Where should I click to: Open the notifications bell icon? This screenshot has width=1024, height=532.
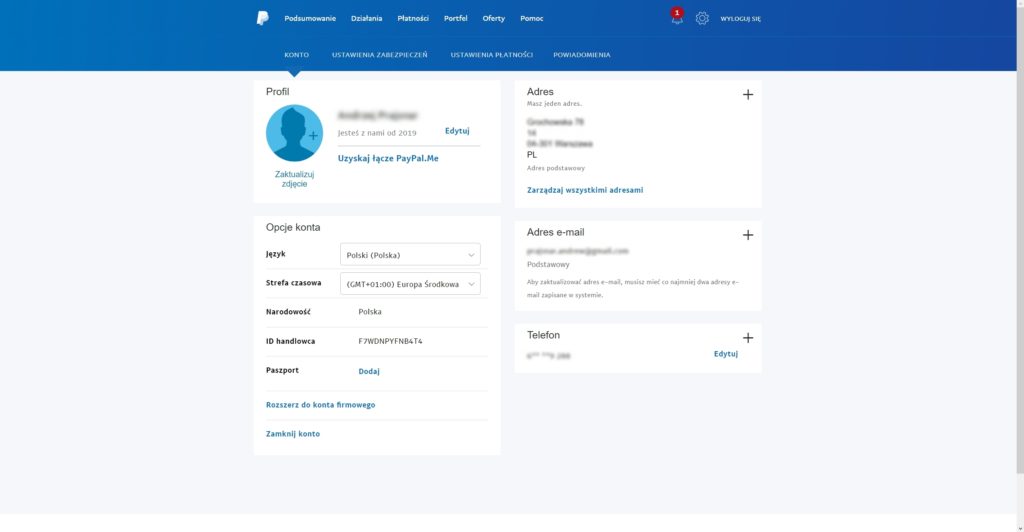tap(677, 18)
